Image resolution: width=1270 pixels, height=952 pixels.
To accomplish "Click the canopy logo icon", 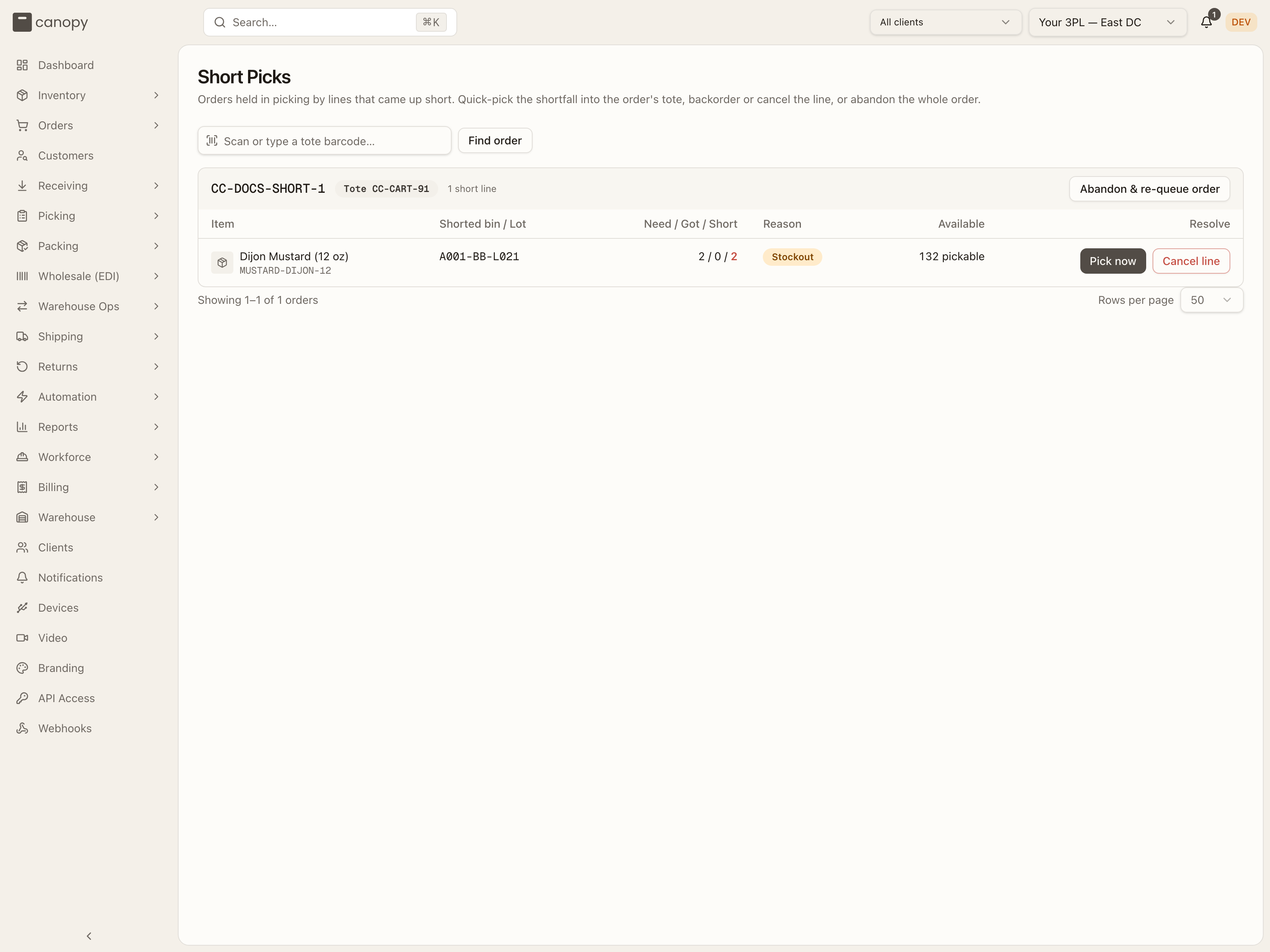I will (x=22, y=22).
